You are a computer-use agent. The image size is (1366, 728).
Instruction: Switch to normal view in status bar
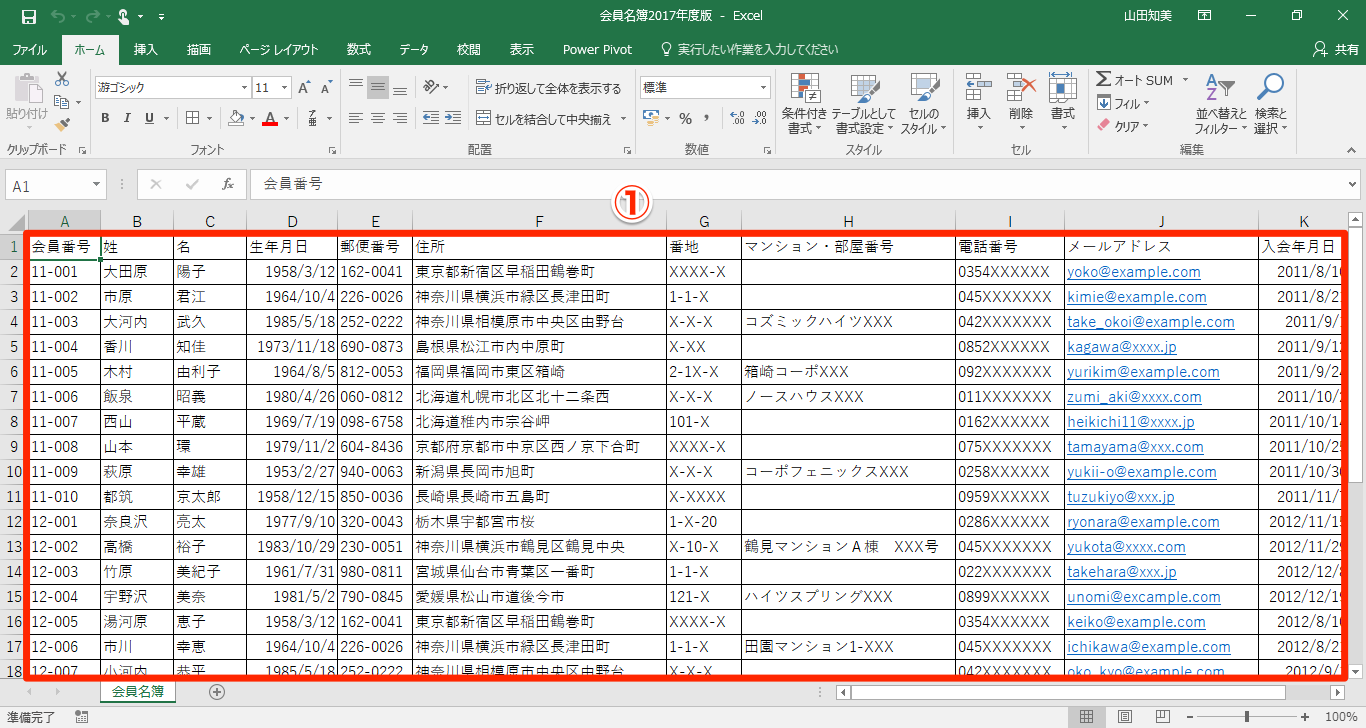tap(1086, 716)
